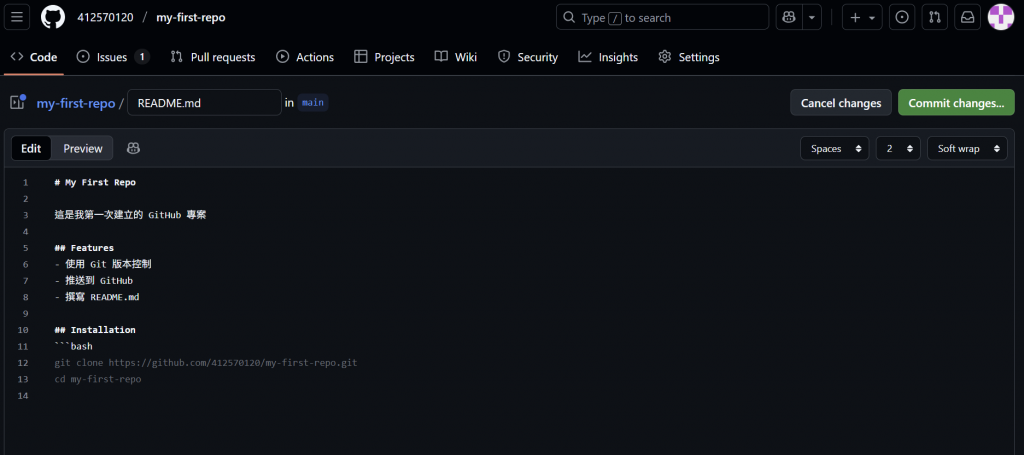This screenshot has width=1024, height=455.
Task: Open the Create new plus dropdown
Action: [862, 18]
